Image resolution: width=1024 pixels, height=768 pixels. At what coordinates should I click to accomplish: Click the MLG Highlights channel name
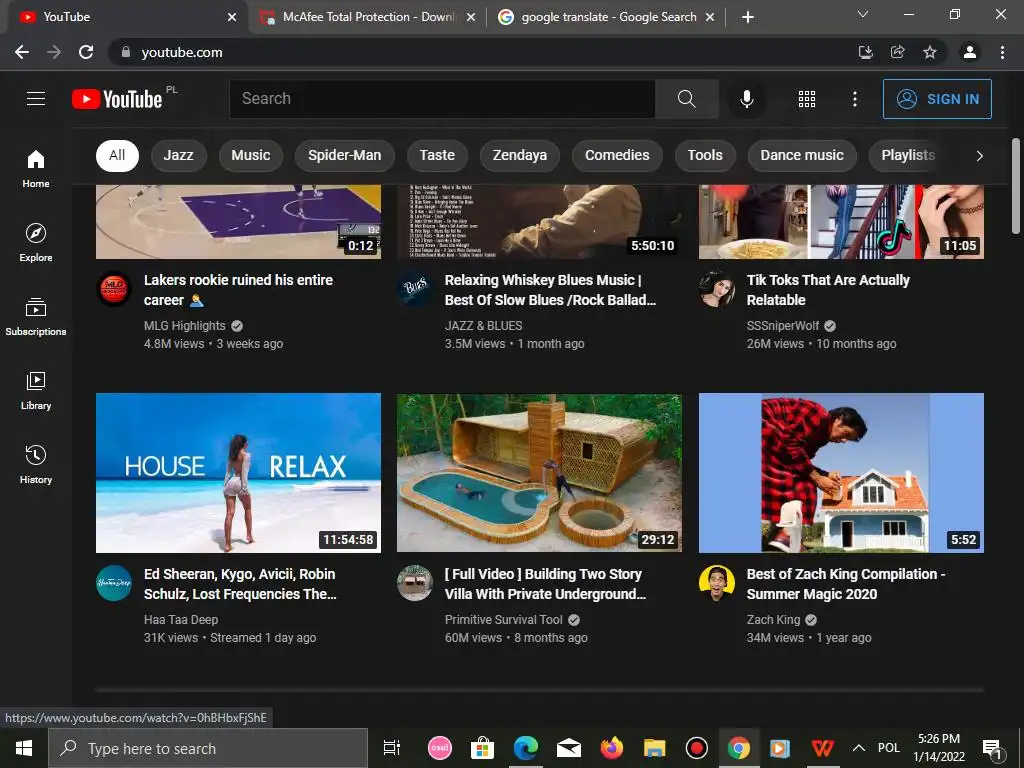185,325
